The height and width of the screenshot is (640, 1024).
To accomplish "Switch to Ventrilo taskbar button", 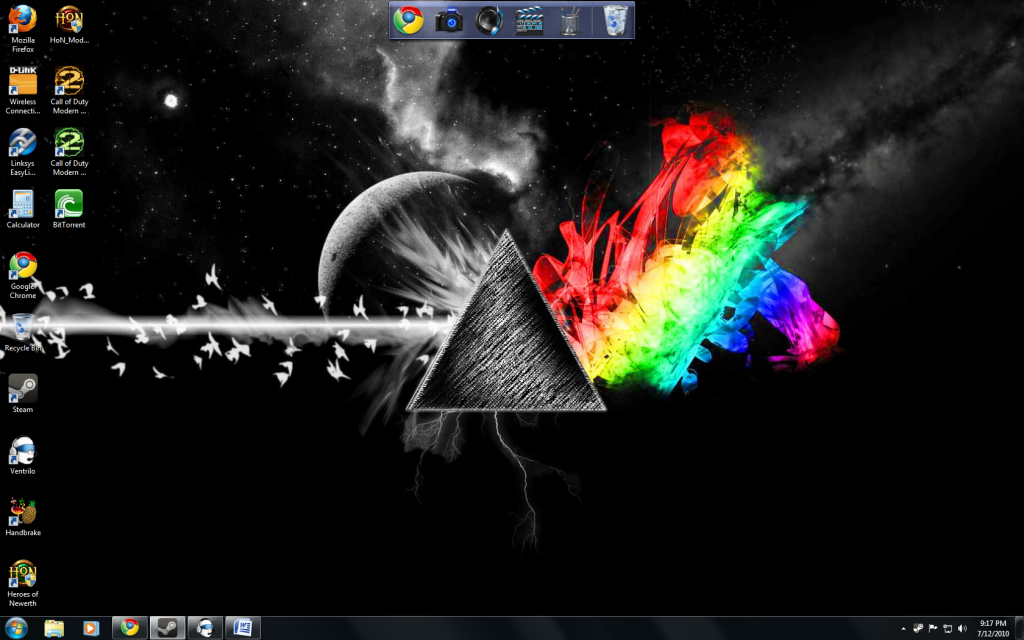I will [x=205, y=628].
